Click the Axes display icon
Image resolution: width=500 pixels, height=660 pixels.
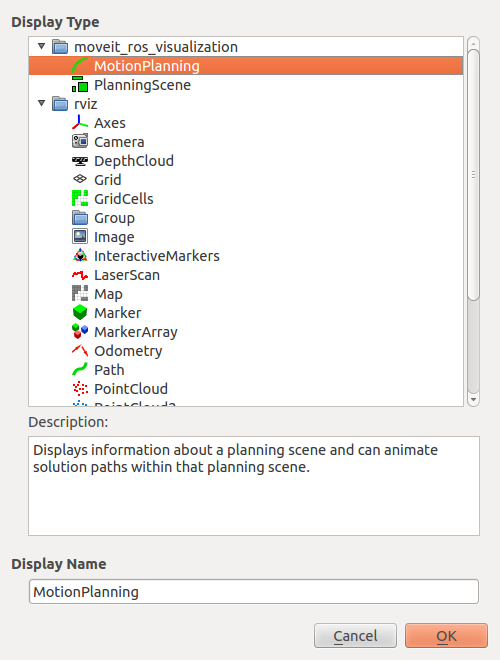[x=80, y=122]
